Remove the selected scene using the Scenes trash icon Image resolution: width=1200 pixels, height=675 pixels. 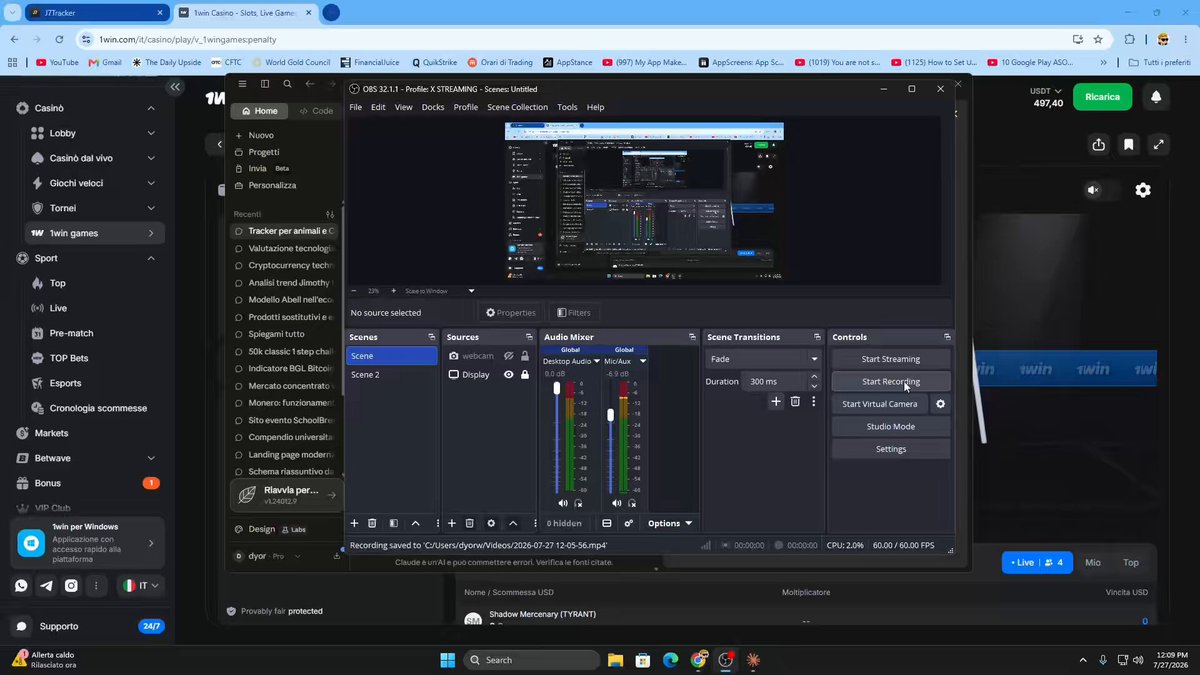(372, 523)
